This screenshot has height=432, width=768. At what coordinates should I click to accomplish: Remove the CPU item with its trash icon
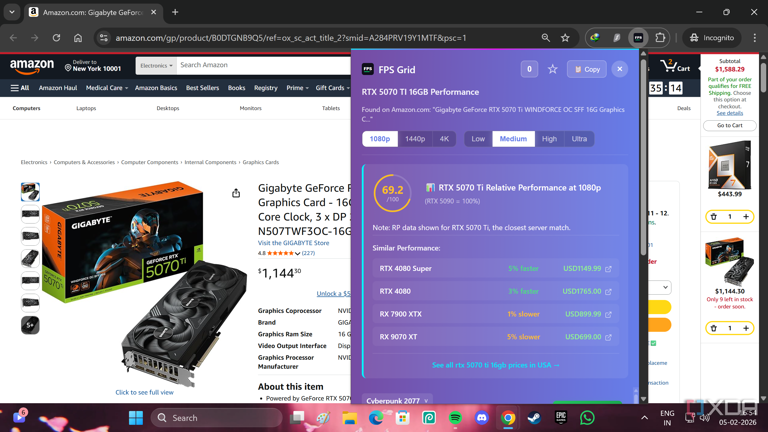[x=714, y=216]
